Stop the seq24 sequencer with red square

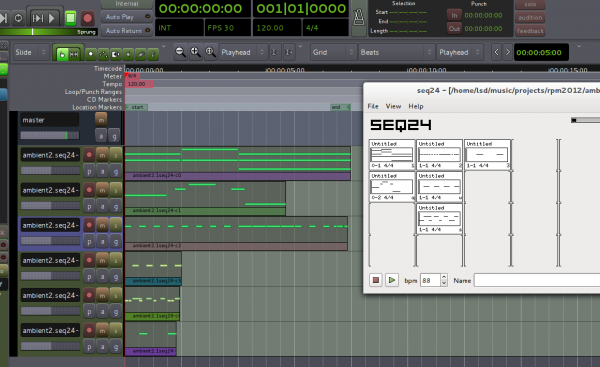coord(376,281)
